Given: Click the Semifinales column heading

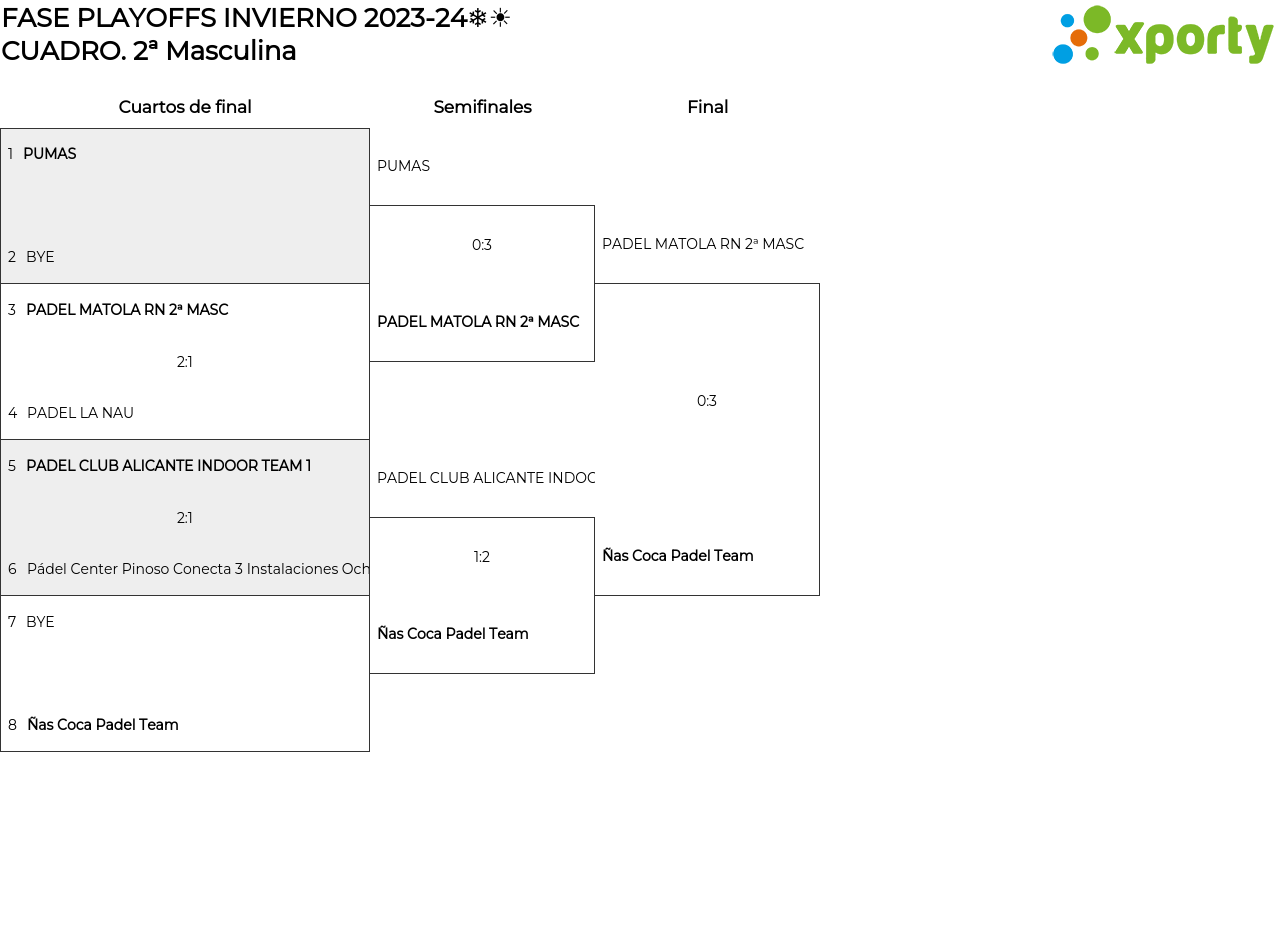Looking at the screenshot, I should [482, 107].
